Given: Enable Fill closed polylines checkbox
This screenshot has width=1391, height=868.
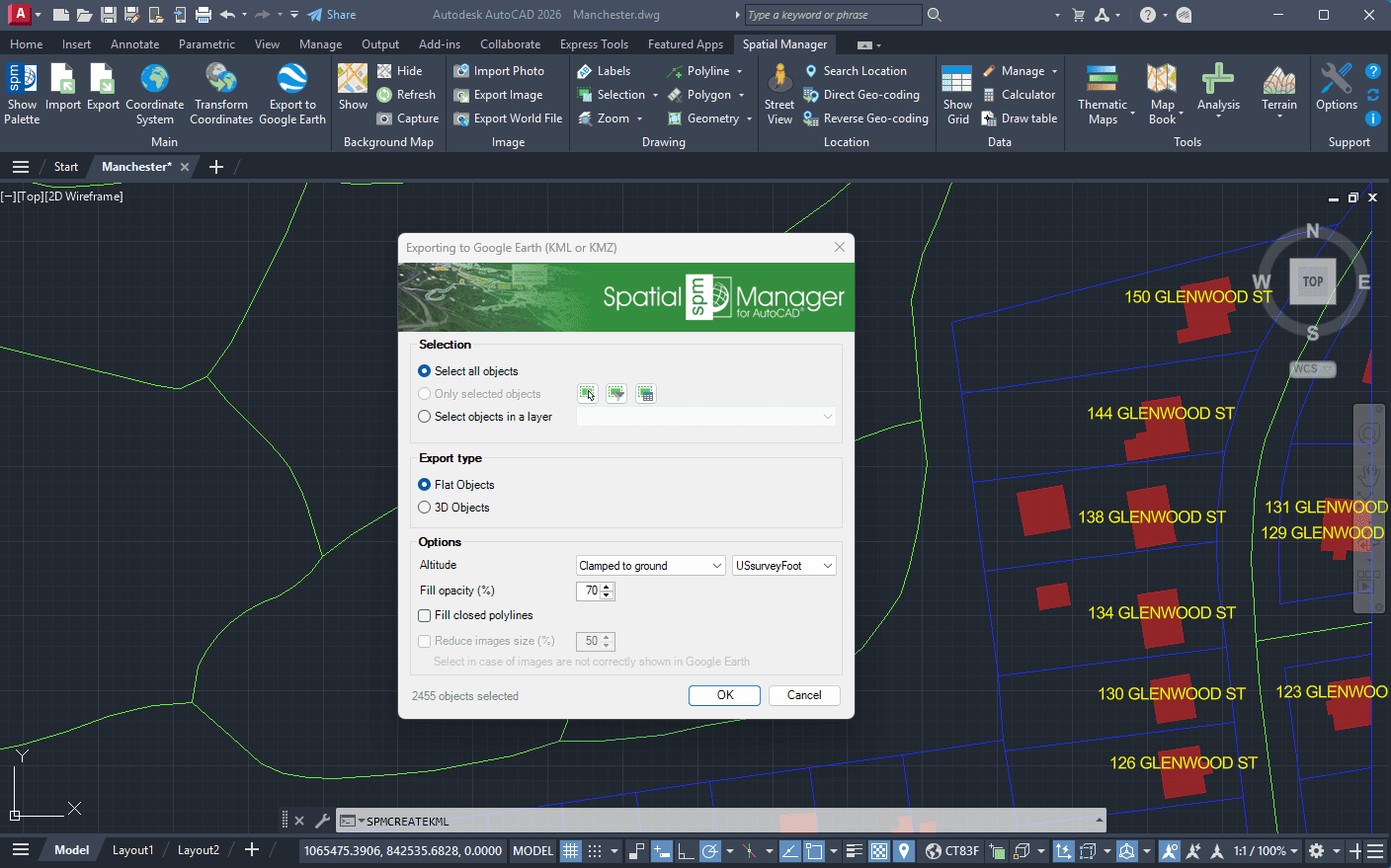Looking at the screenshot, I should point(425,615).
